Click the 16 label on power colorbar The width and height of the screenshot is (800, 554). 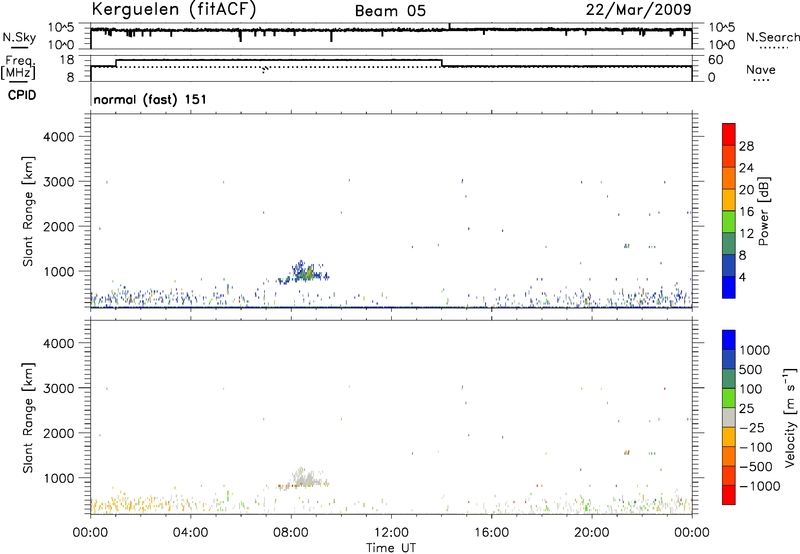(746, 212)
